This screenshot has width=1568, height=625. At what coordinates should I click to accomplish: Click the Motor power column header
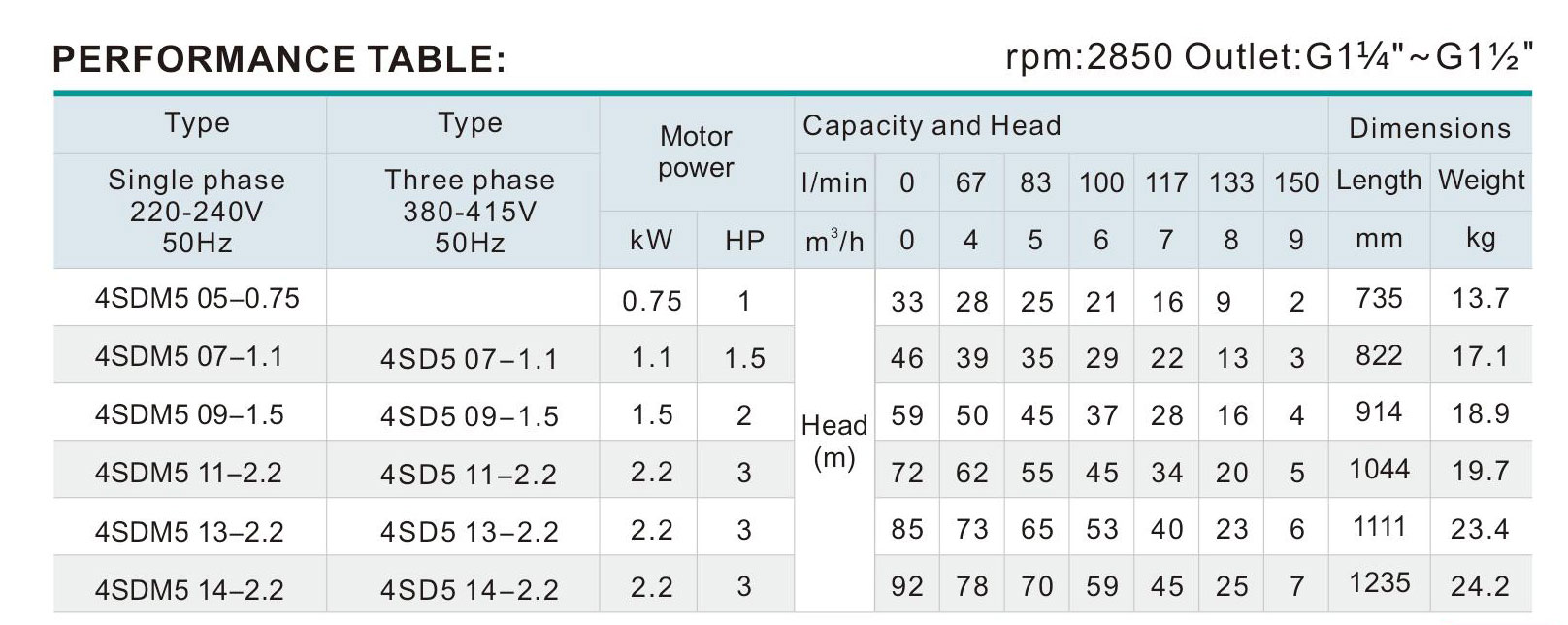tap(696, 151)
